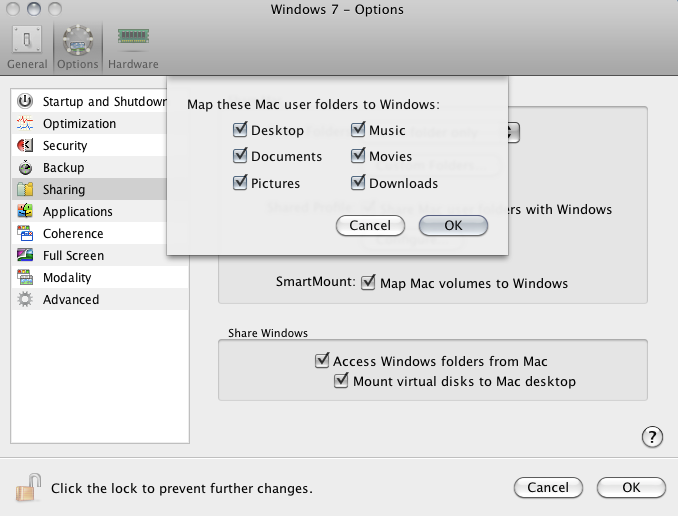Toggle Access Windows folders from Mac
The height and width of the screenshot is (516, 678).
coord(322,360)
